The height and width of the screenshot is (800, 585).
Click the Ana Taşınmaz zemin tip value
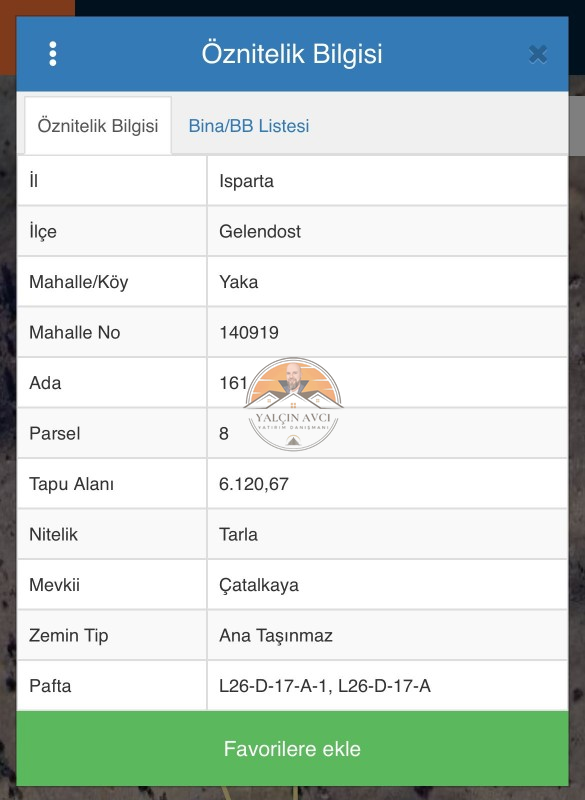click(276, 636)
